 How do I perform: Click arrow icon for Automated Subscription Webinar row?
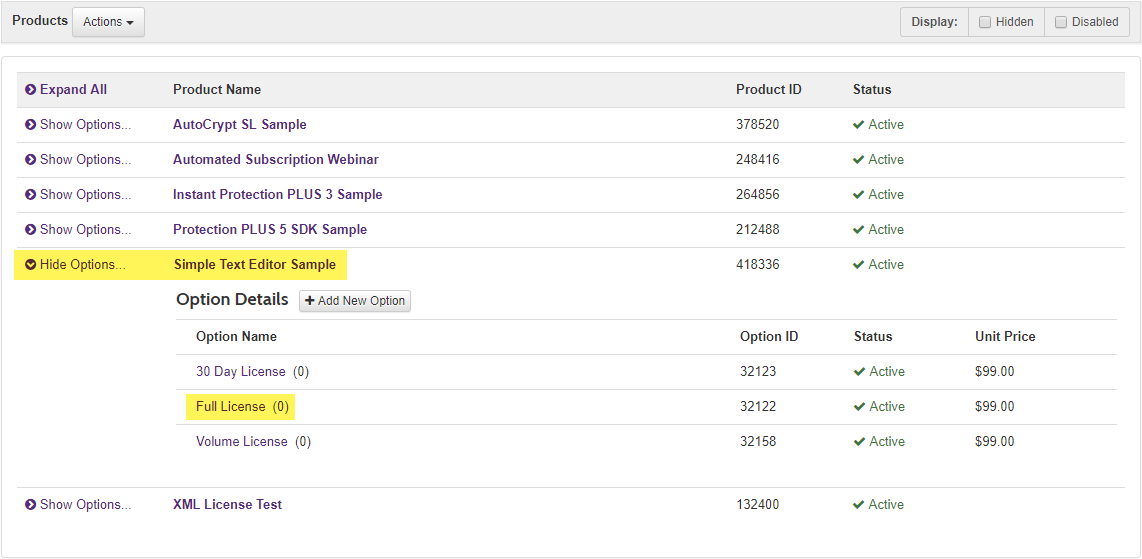(x=31, y=160)
